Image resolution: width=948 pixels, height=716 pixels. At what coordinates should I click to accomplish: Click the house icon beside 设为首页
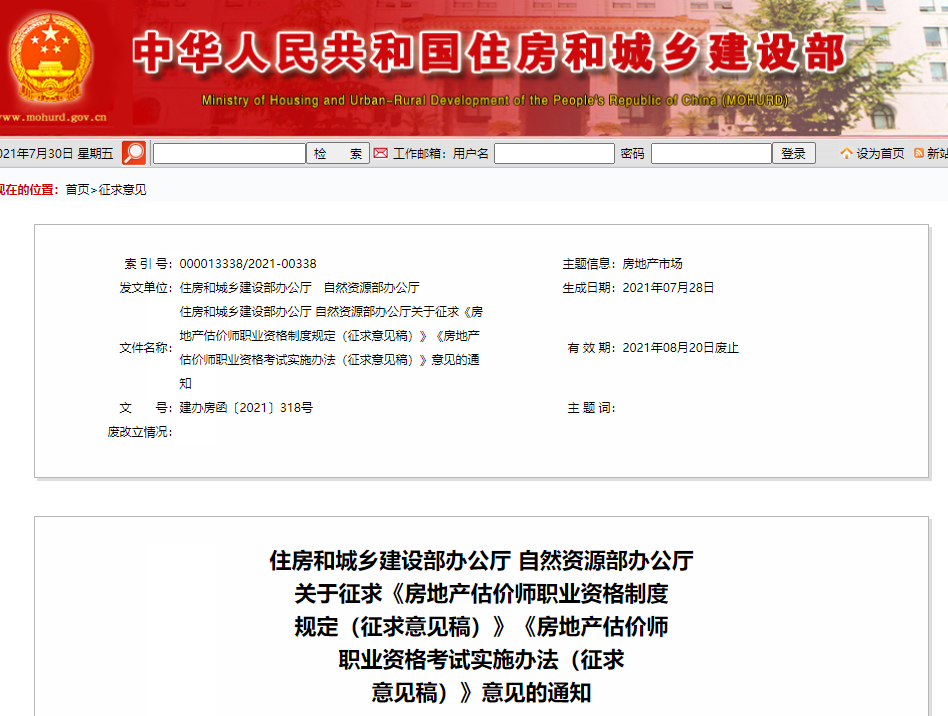tap(846, 154)
